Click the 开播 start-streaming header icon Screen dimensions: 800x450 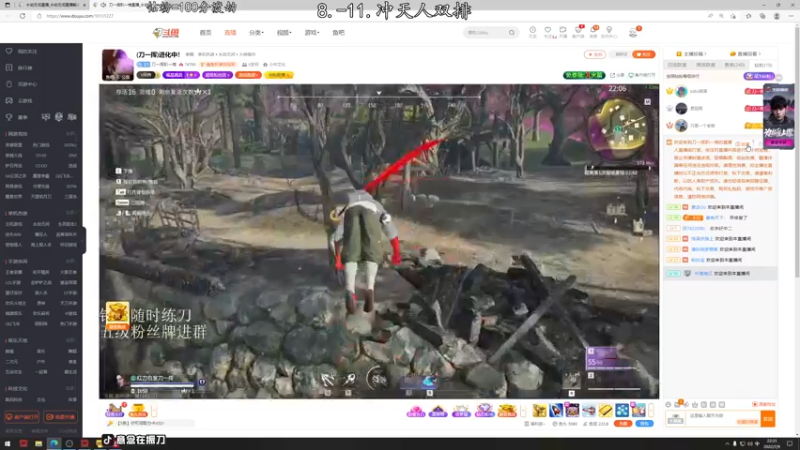click(x=563, y=31)
